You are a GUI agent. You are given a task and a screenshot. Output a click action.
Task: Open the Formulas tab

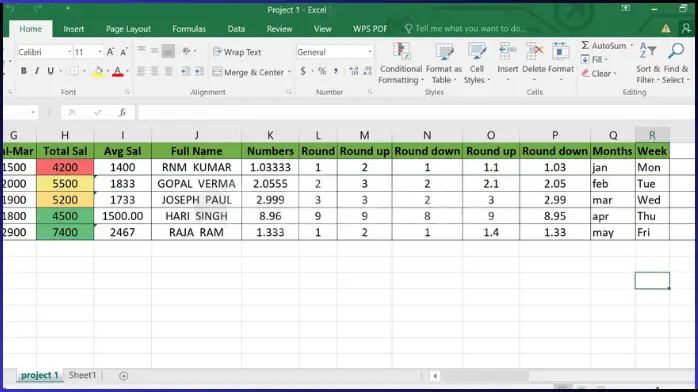189,29
